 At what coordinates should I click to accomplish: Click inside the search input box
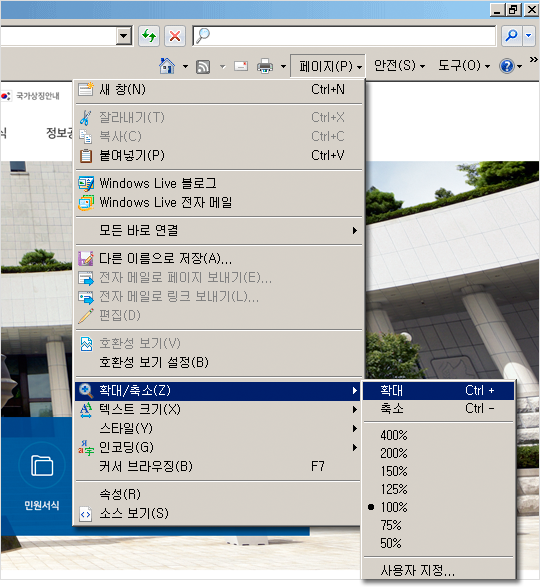(344, 36)
